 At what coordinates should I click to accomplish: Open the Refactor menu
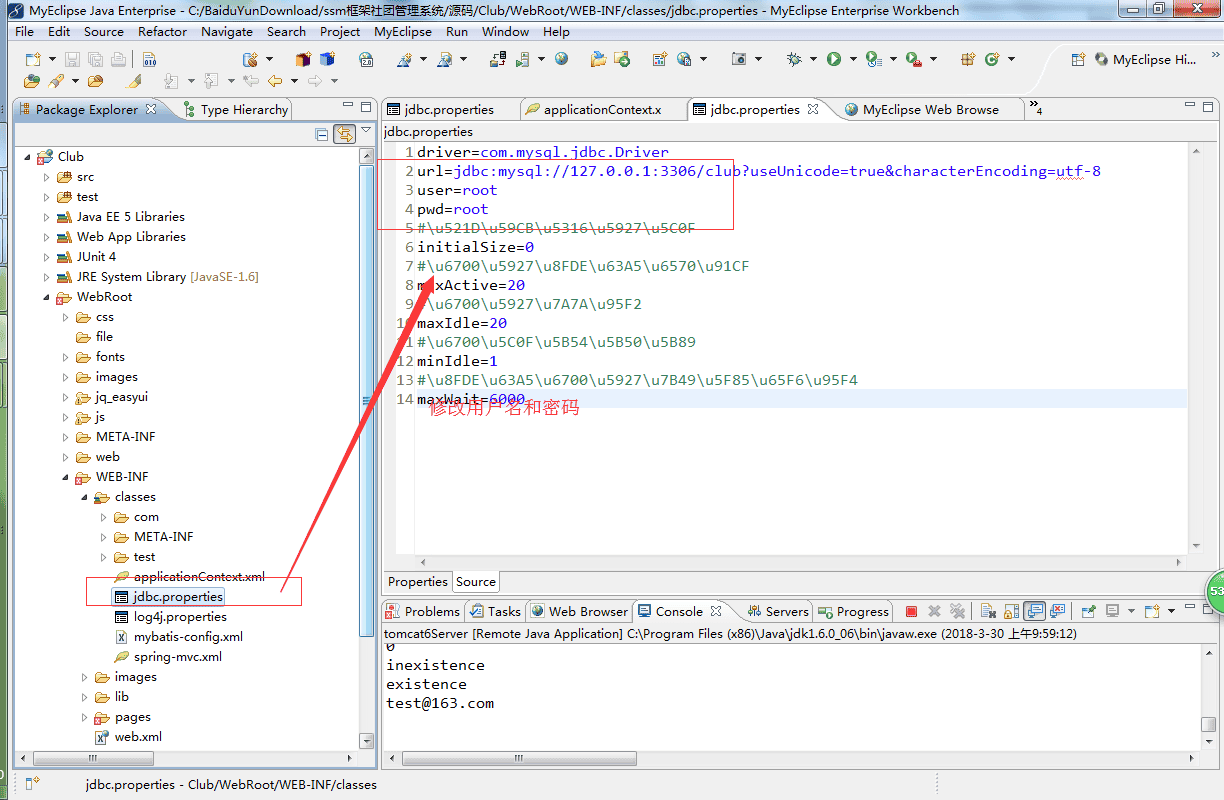[162, 31]
